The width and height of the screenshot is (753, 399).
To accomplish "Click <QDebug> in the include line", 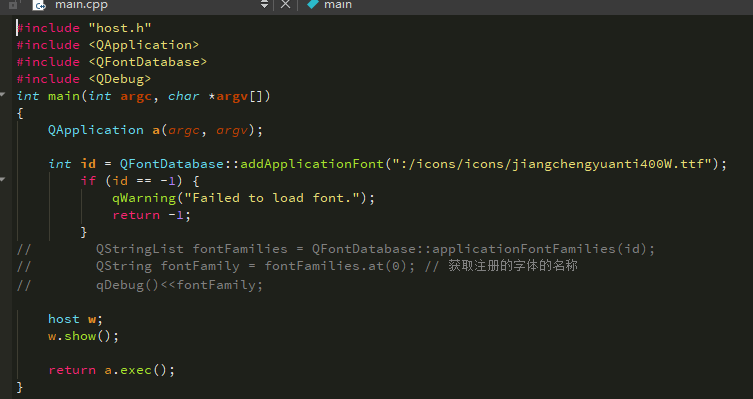I will [120, 79].
